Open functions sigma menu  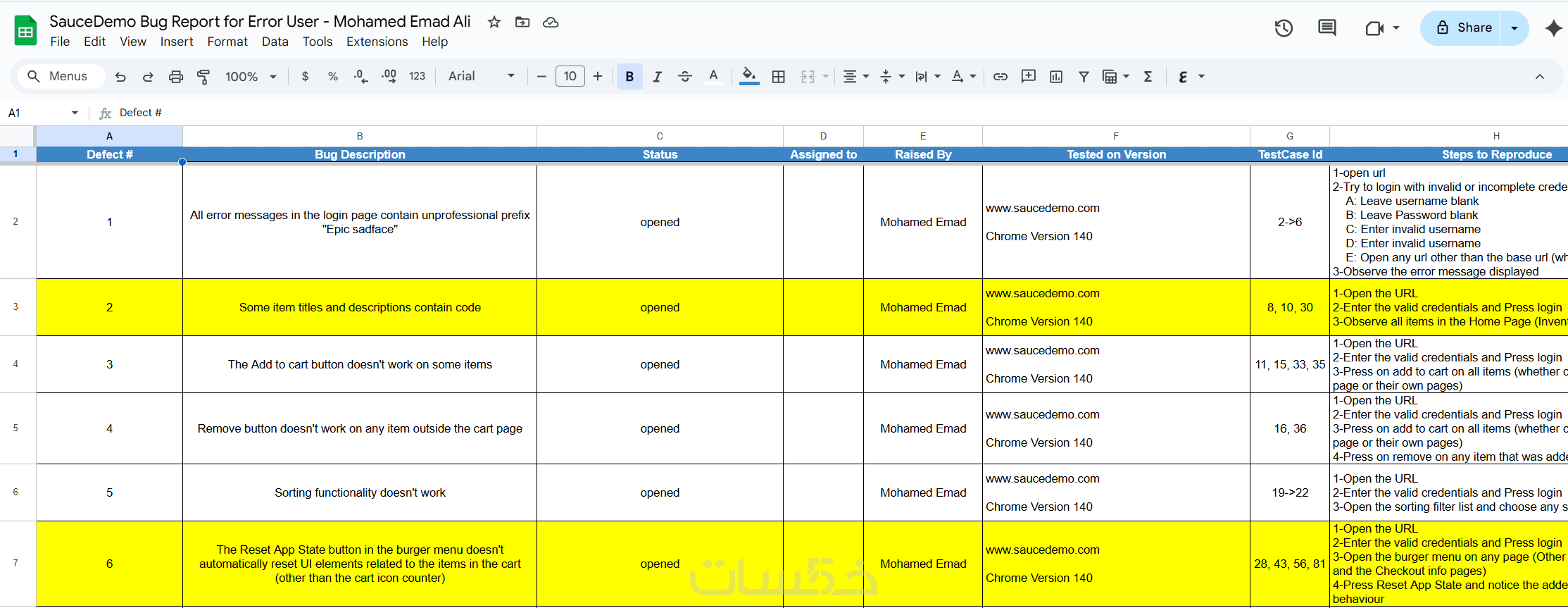click(1148, 77)
